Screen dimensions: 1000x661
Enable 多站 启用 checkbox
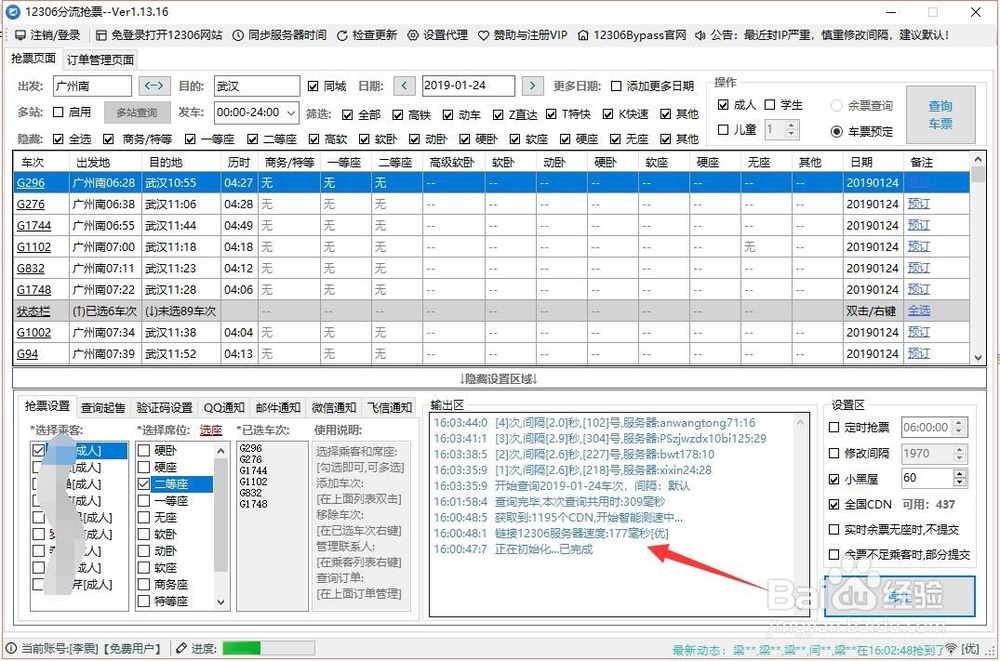pyautogui.click(x=58, y=112)
